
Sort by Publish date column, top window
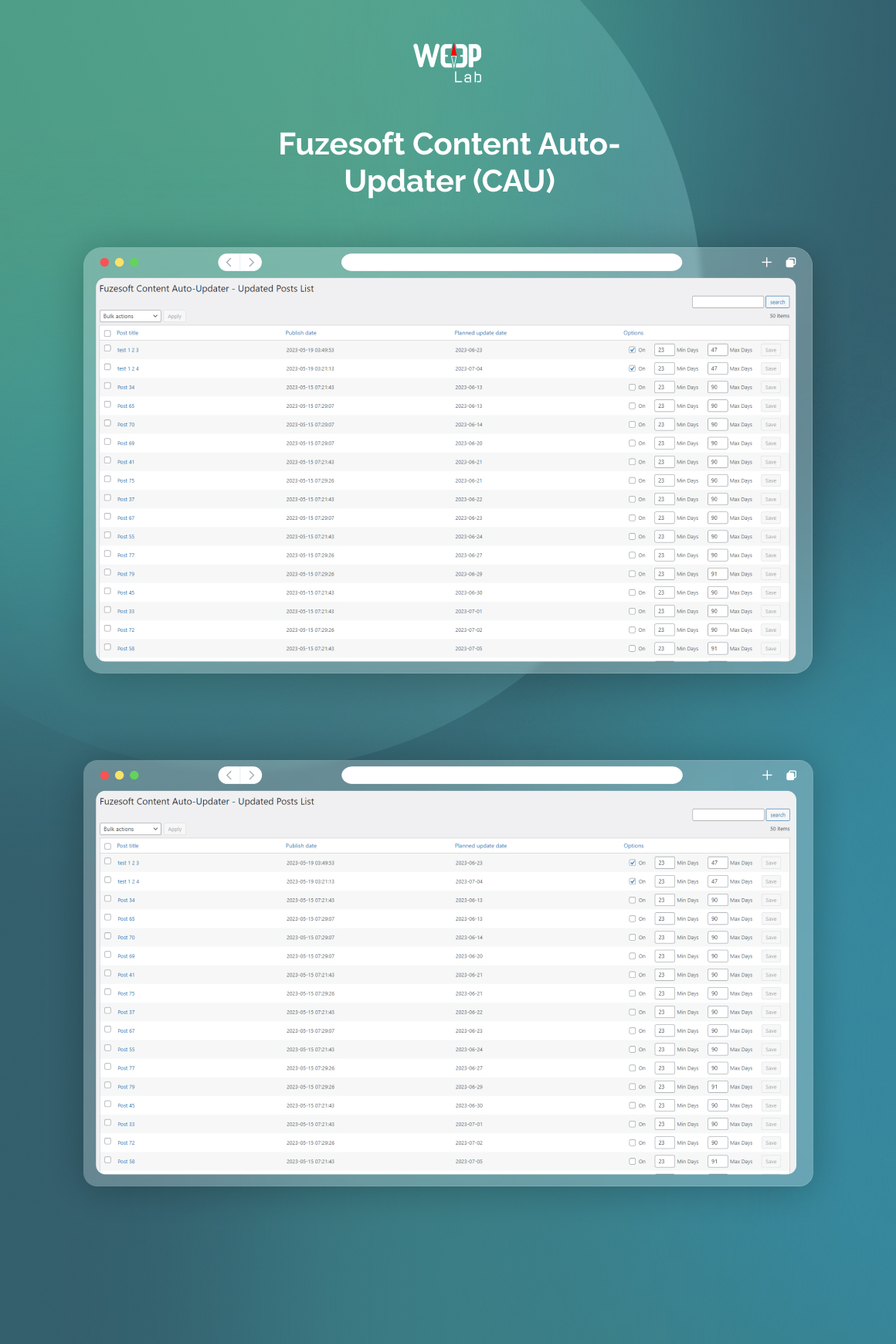tap(301, 334)
